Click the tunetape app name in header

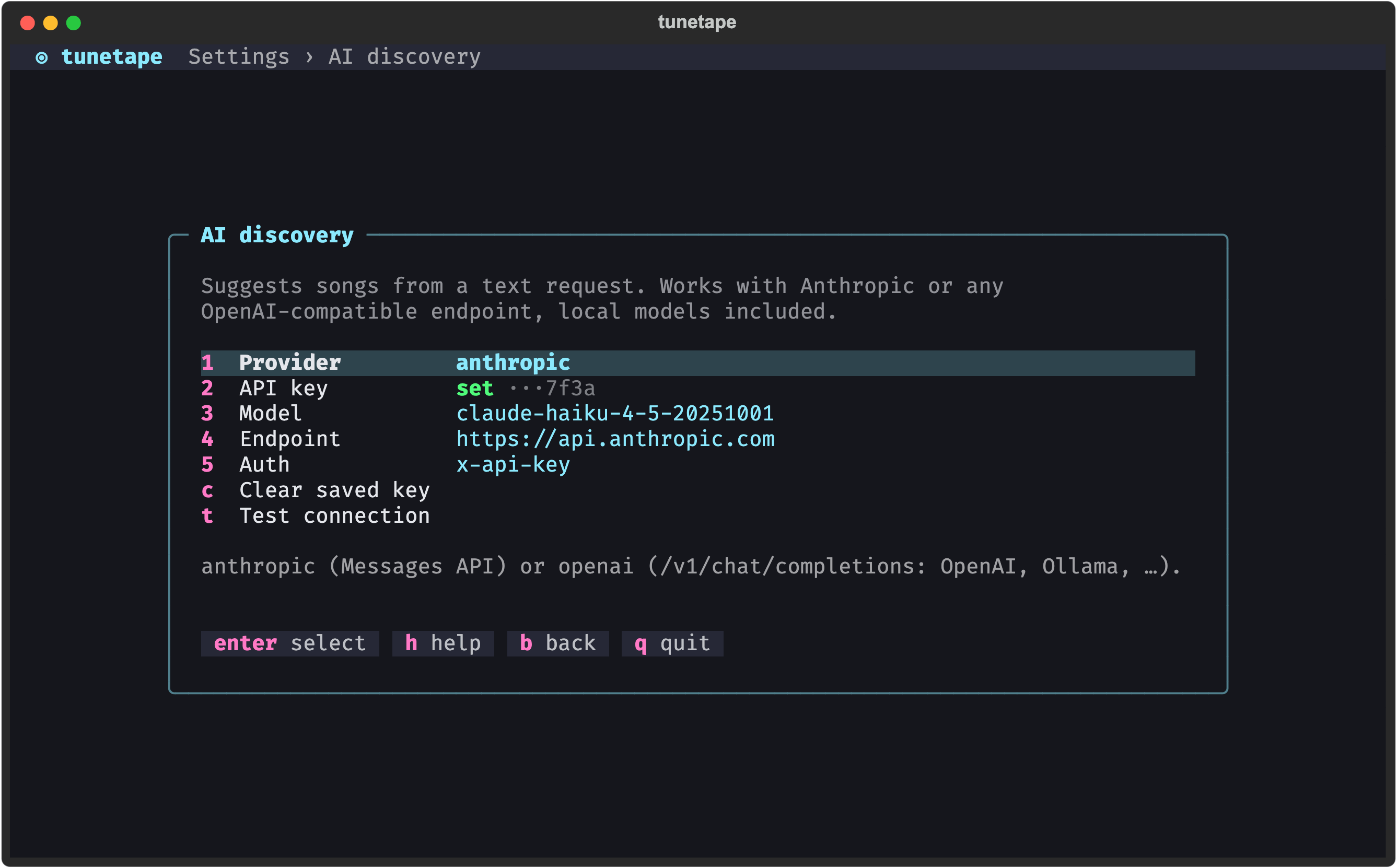click(111, 57)
